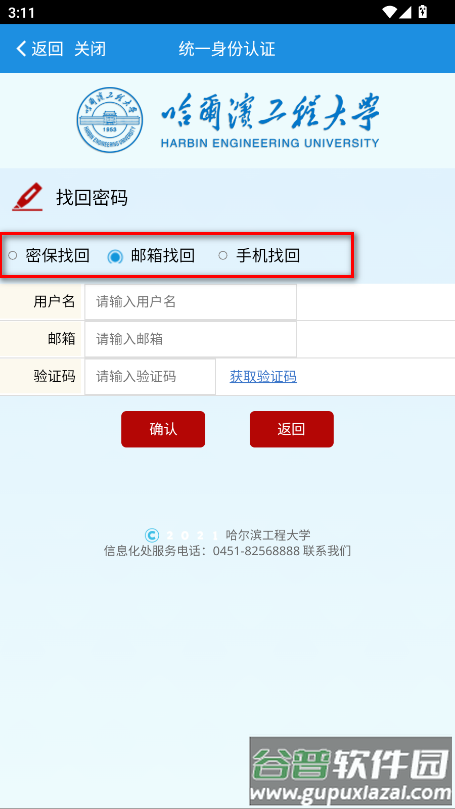Viewport: 455px width, 809px height.
Task: Tap the cellular signal status icon
Action: 405,12
